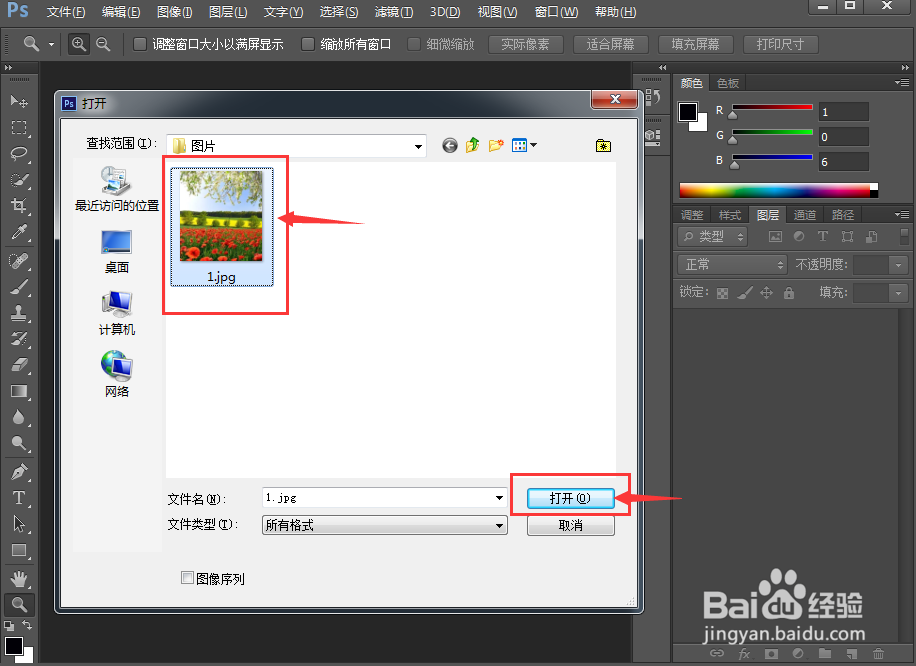This screenshot has height=666, width=916.
Task: Expand the fill dropdown arrow
Action: click(x=898, y=293)
